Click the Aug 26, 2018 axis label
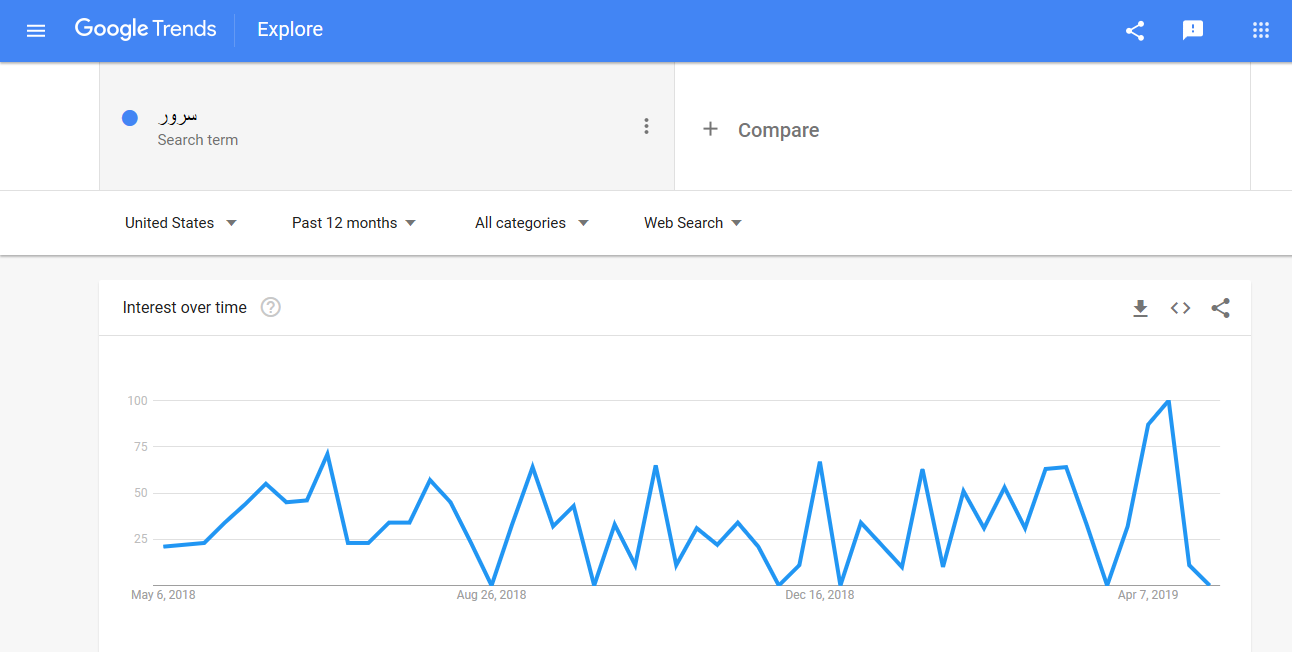Screen dimensions: 1292x652 pyautogui.click(x=491, y=595)
